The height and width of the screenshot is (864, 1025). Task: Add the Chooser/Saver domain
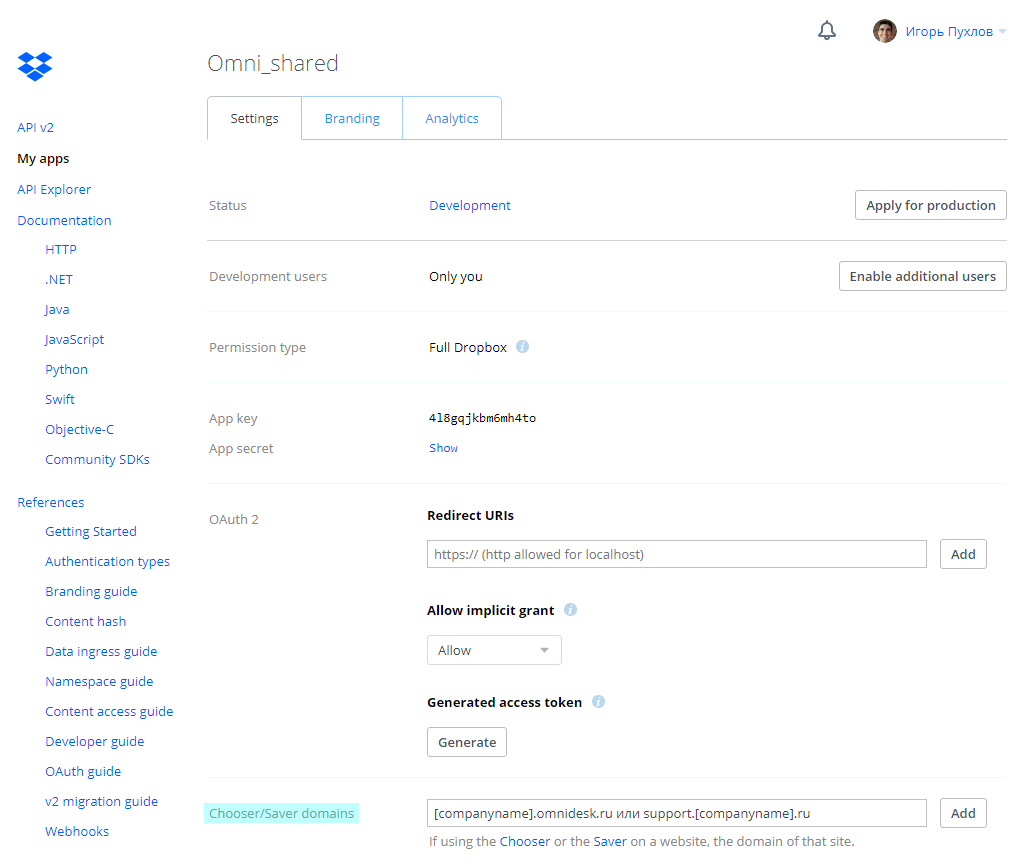point(963,813)
